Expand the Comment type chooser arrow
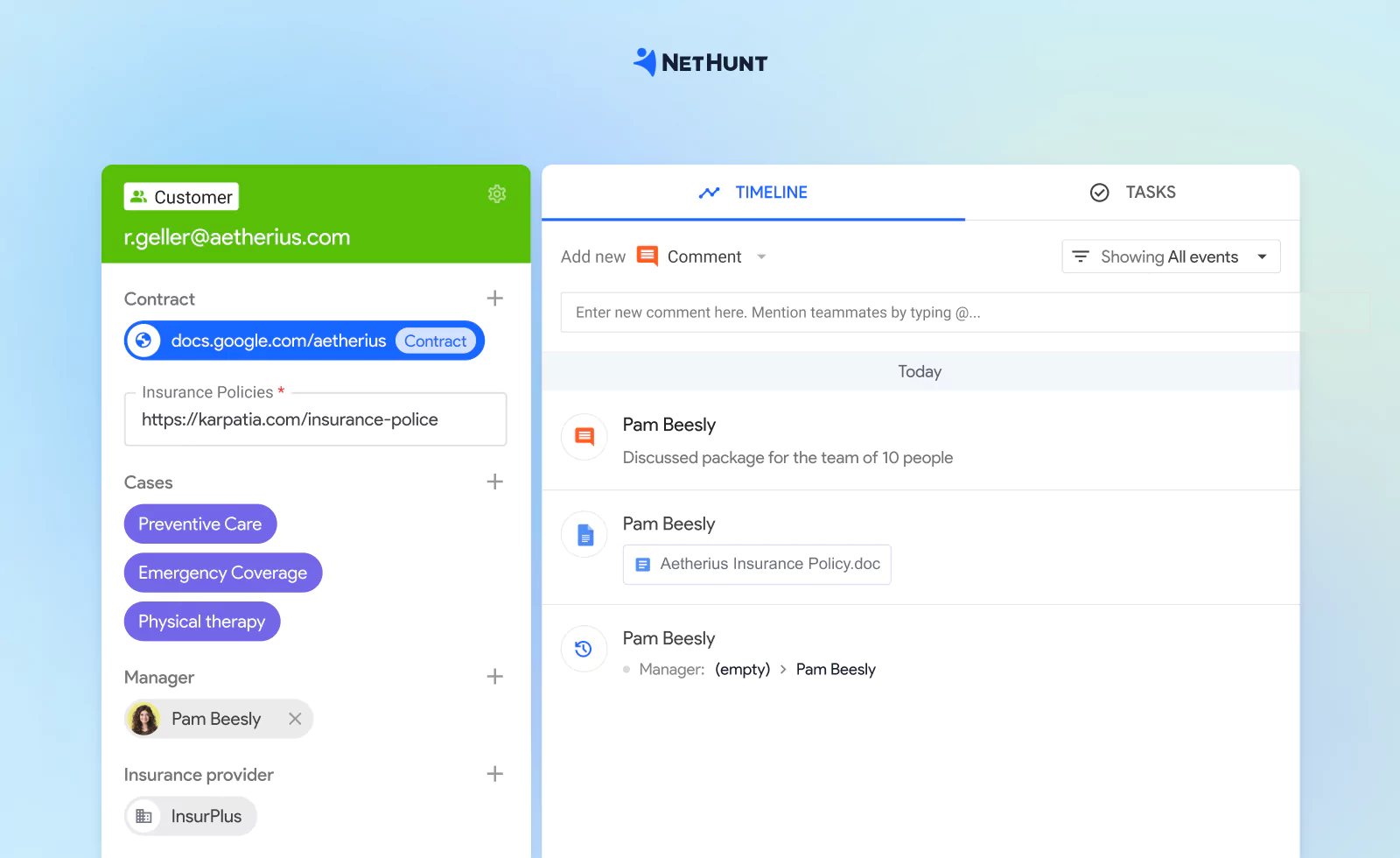 pyautogui.click(x=760, y=257)
